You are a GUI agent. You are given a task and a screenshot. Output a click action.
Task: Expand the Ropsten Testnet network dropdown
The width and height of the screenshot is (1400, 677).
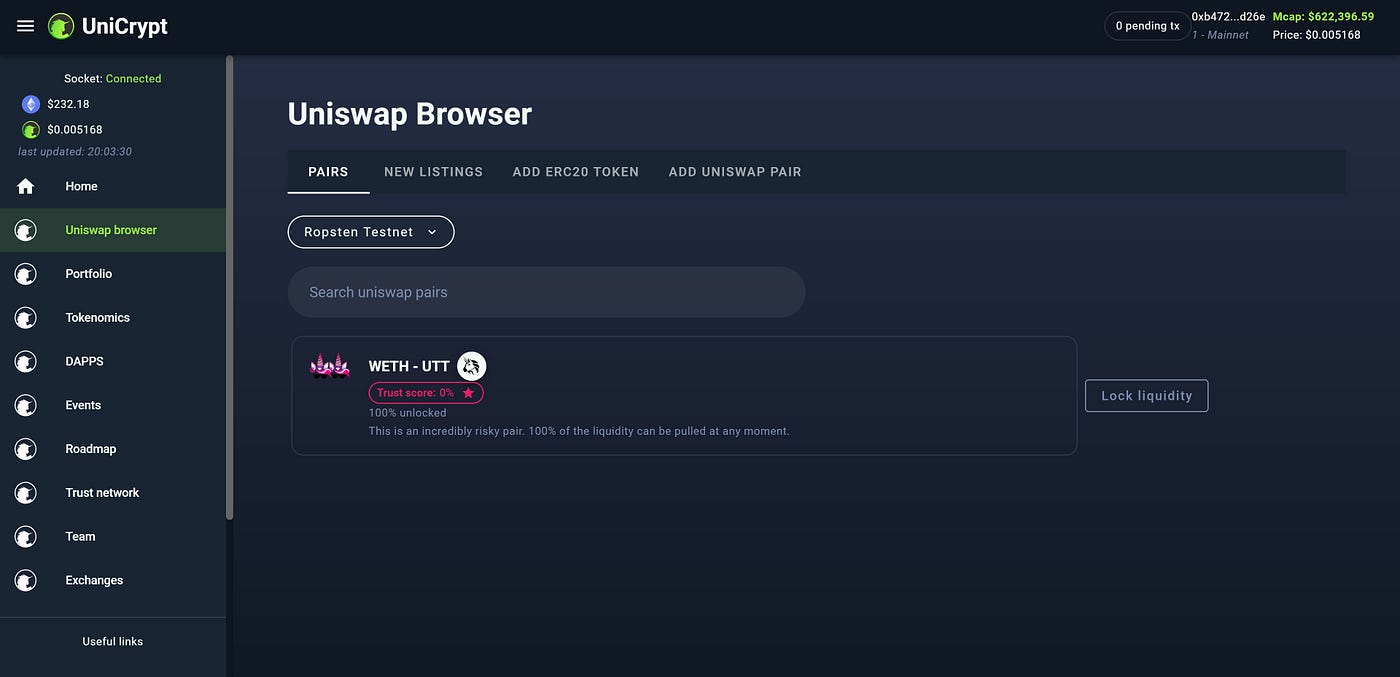coord(371,232)
